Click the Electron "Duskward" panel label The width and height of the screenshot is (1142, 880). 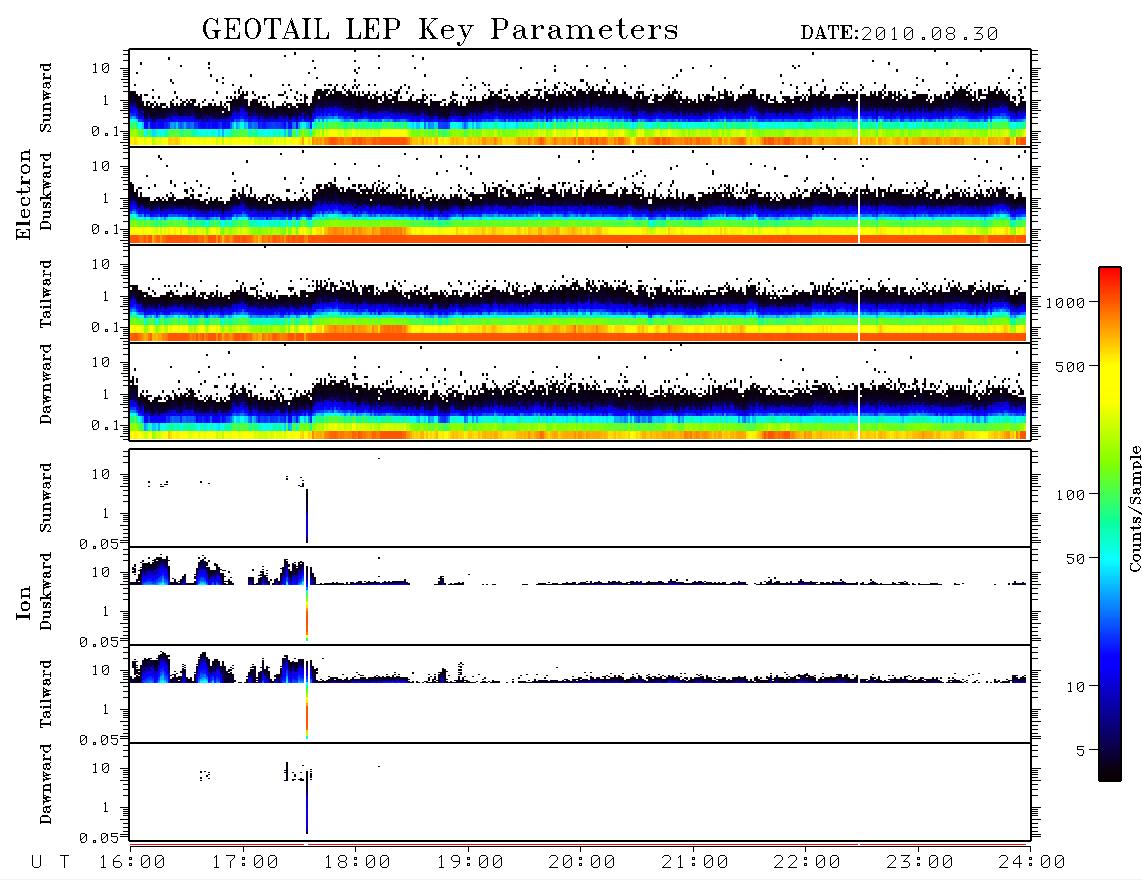click(x=46, y=191)
